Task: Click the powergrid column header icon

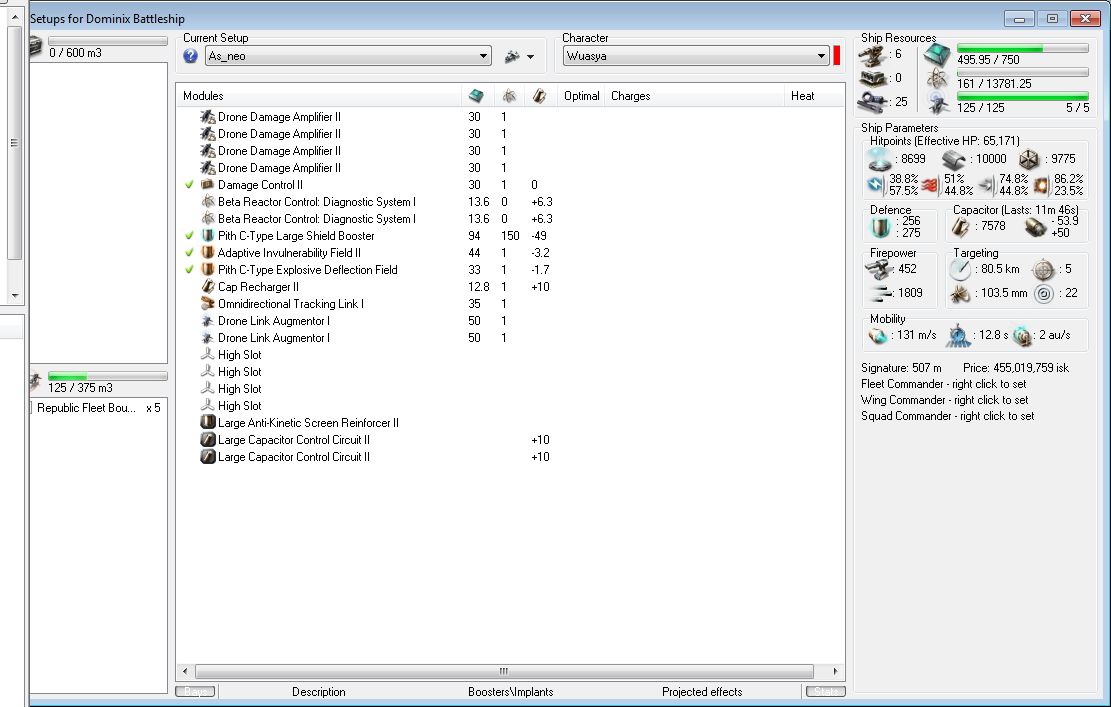Action: [x=509, y=96]
